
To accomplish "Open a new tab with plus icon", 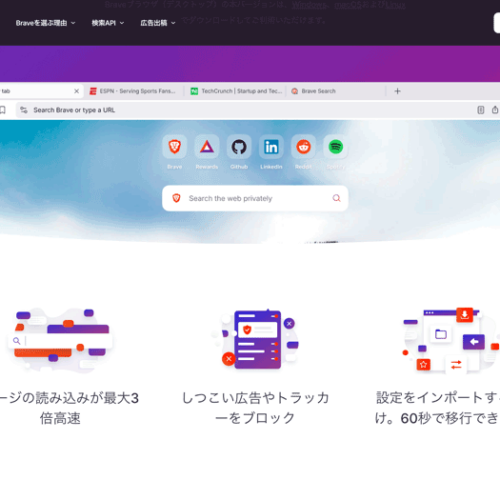I will [x=397, y=91].
